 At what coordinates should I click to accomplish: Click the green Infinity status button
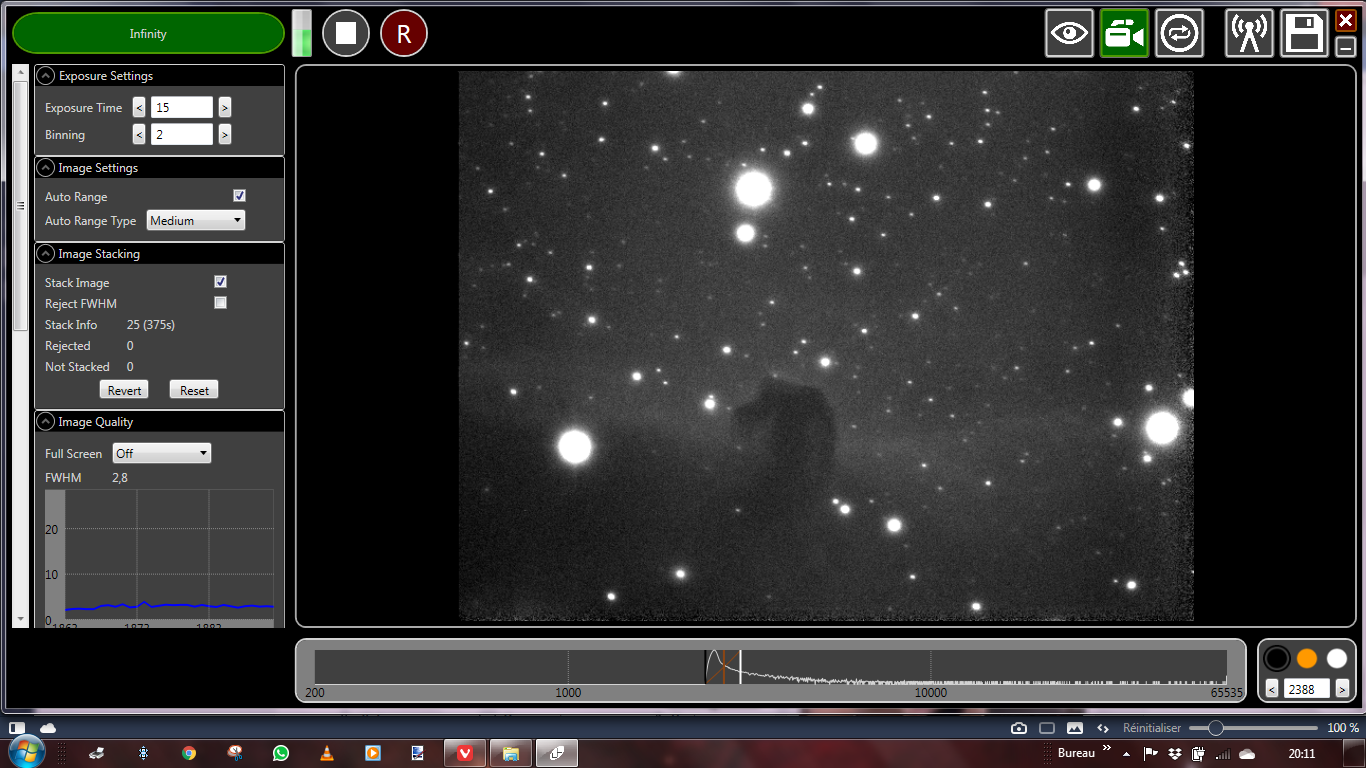pos(148,33)
